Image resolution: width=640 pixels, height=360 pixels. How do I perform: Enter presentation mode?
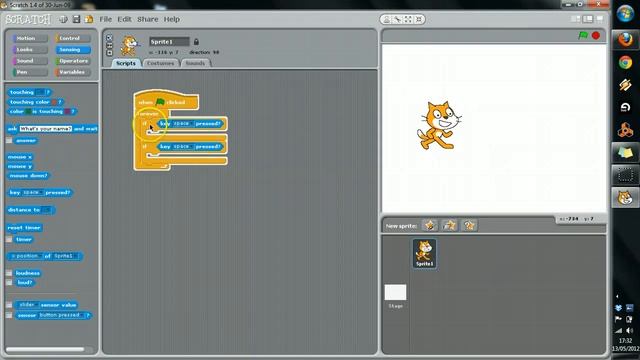[x=600, y=19]
